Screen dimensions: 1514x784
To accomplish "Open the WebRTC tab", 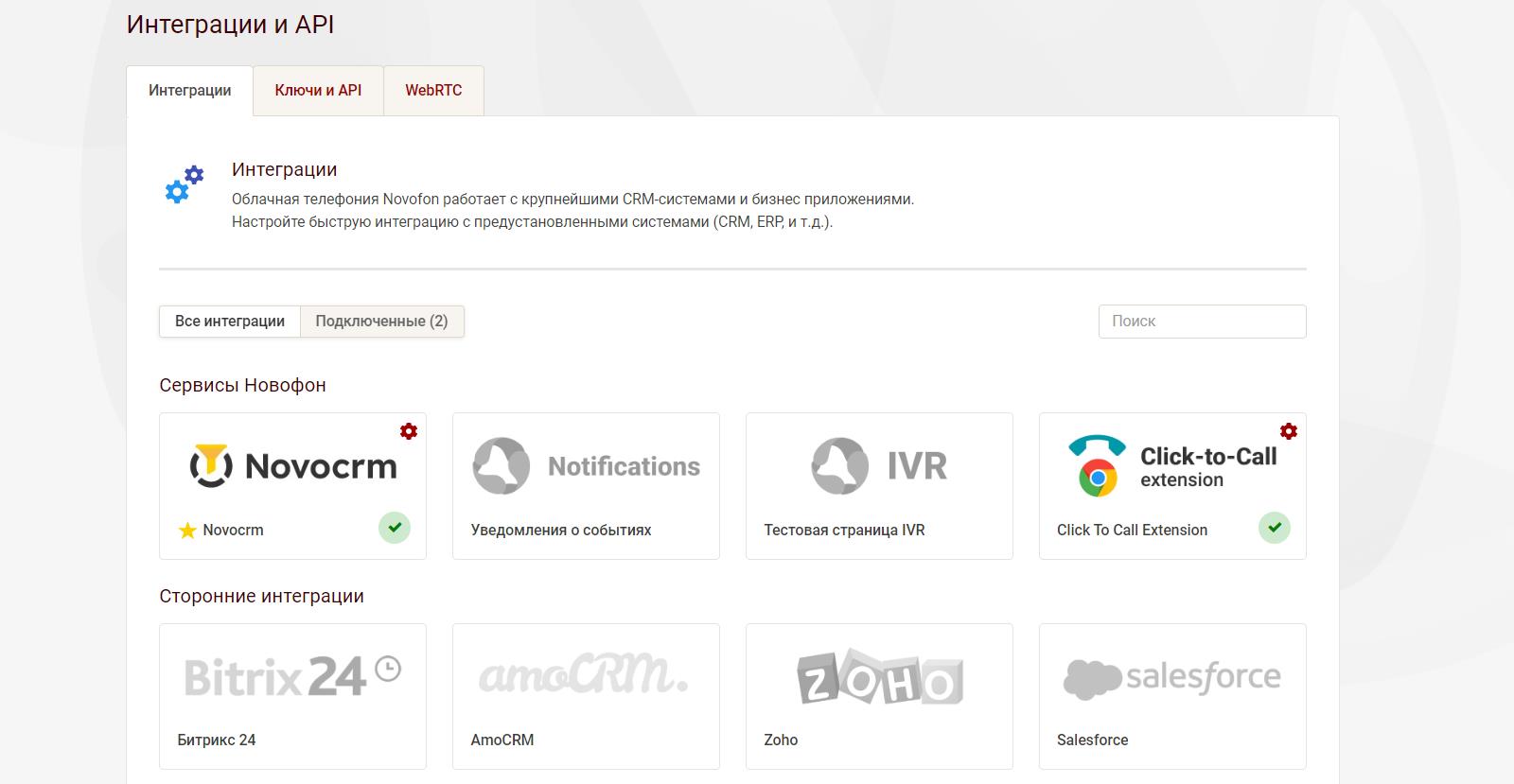I will tap(433, 91).
